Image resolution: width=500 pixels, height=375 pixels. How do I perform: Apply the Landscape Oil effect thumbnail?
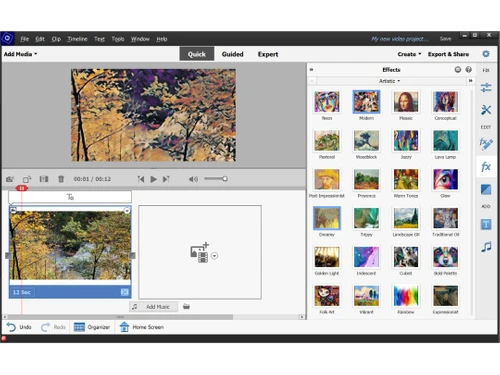406,218
